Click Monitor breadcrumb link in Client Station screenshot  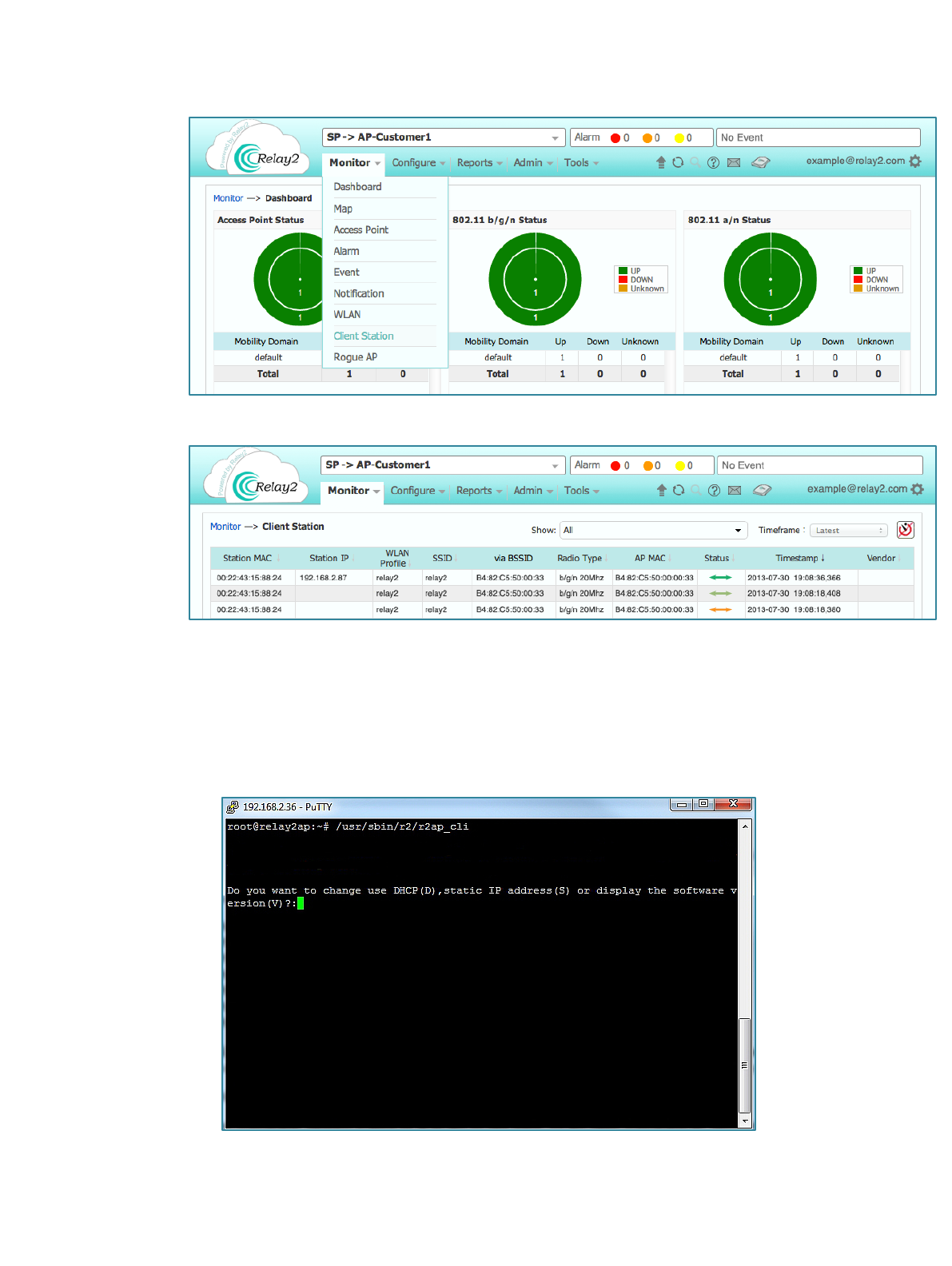[x=225, y=527]
